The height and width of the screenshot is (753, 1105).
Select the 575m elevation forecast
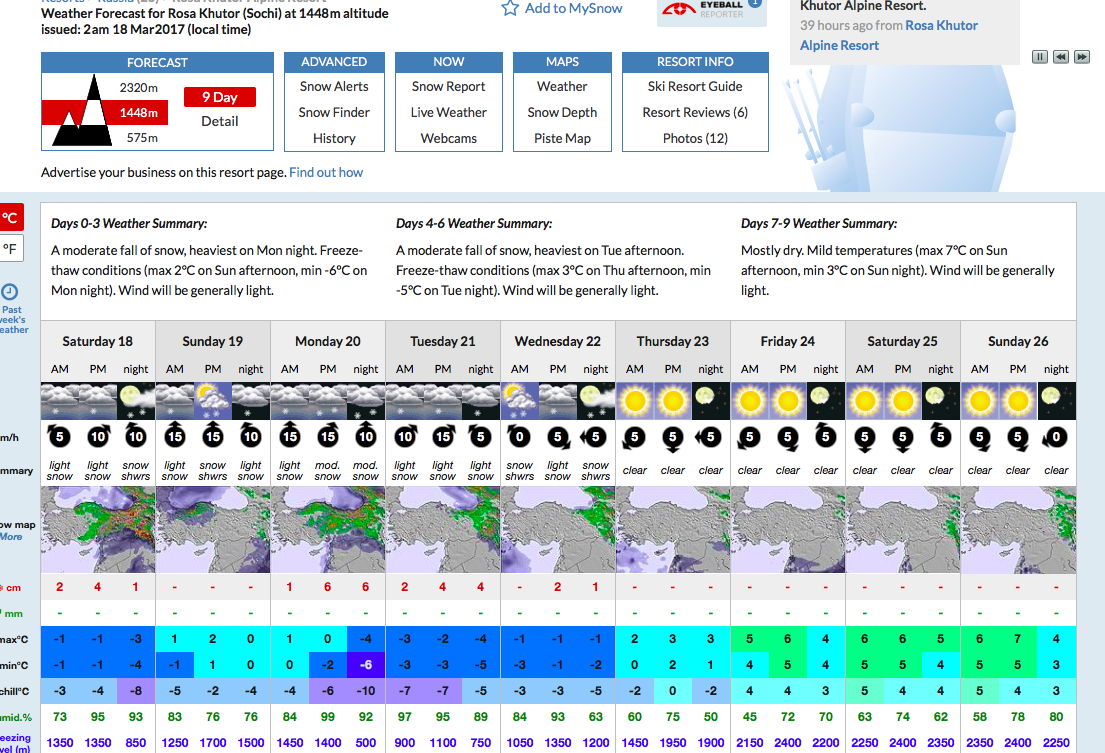click(x=142, y=138)
